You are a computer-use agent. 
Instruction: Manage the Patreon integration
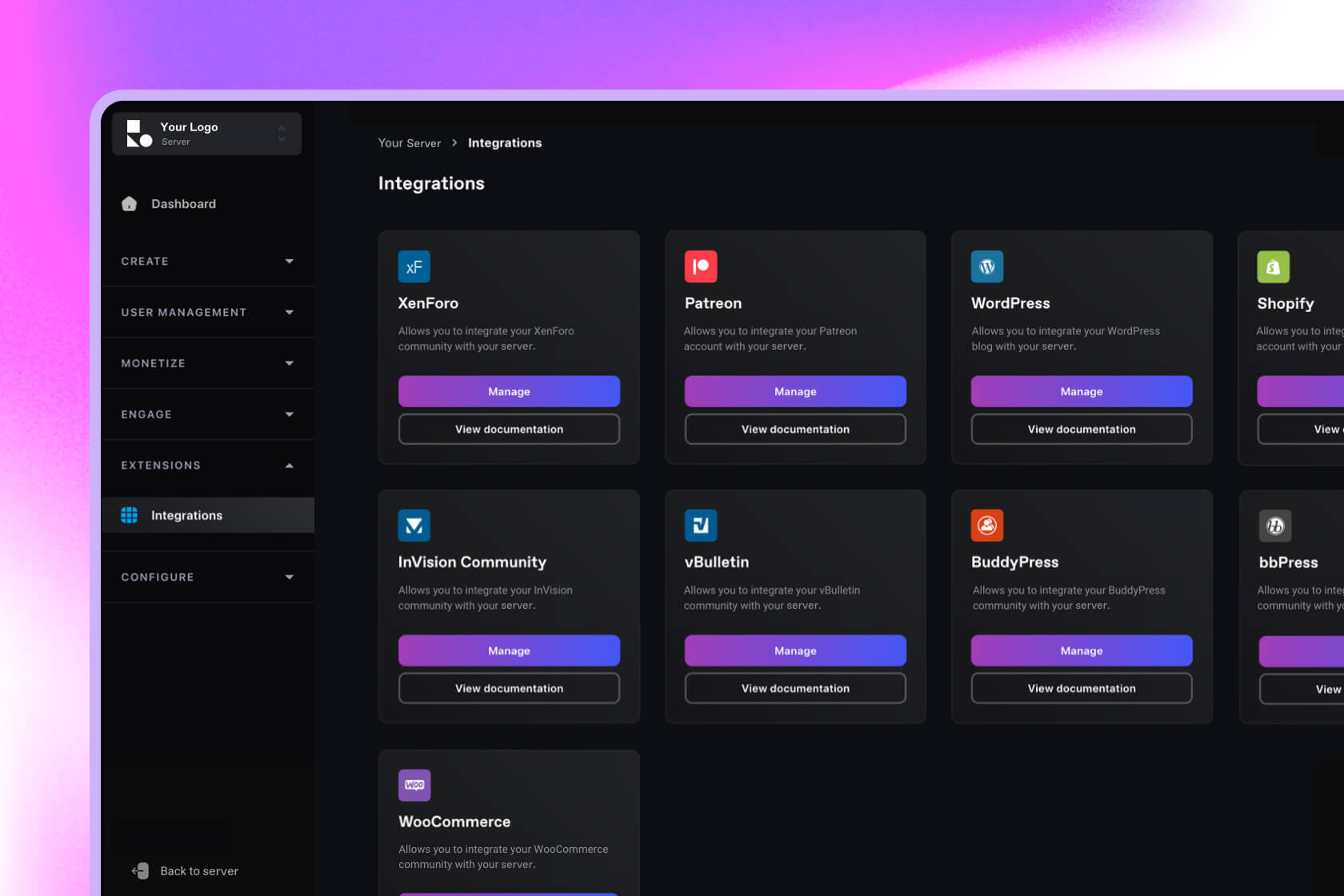pyautogui.click(x=795, y=391)
